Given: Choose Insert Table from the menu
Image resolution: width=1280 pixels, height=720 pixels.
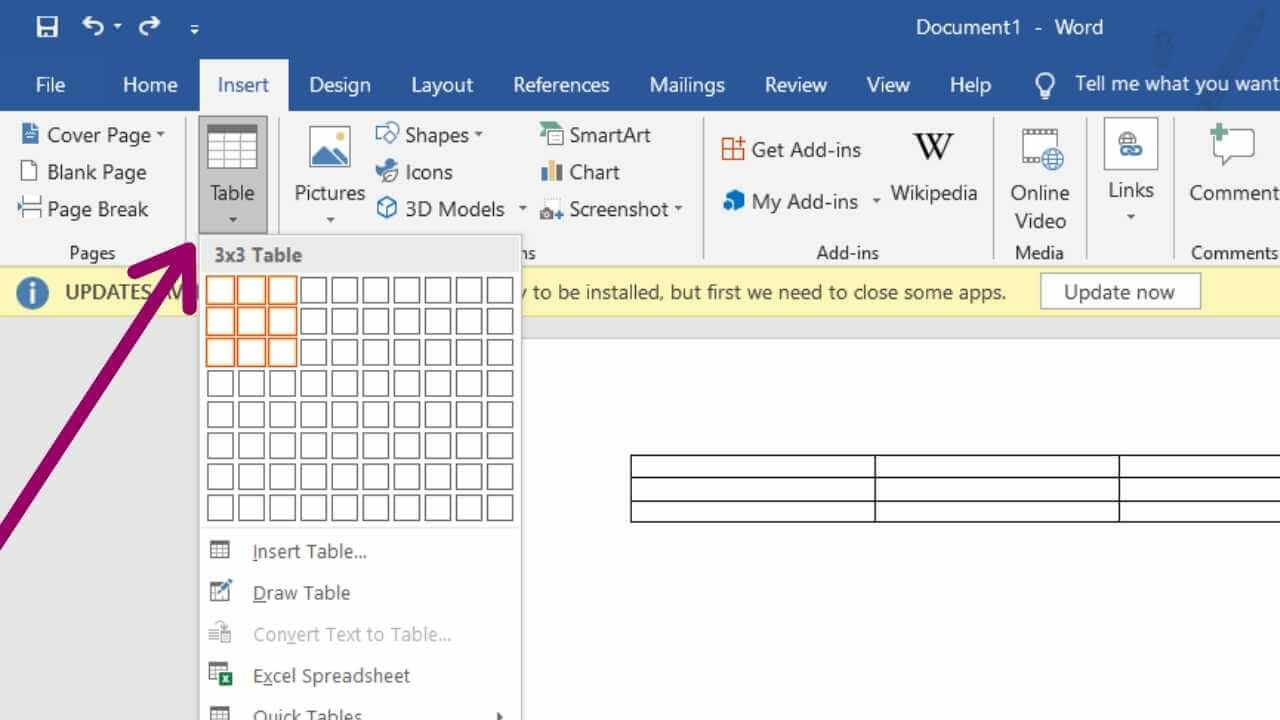Looking at the screenshot, I should click(x=307, y=551).
